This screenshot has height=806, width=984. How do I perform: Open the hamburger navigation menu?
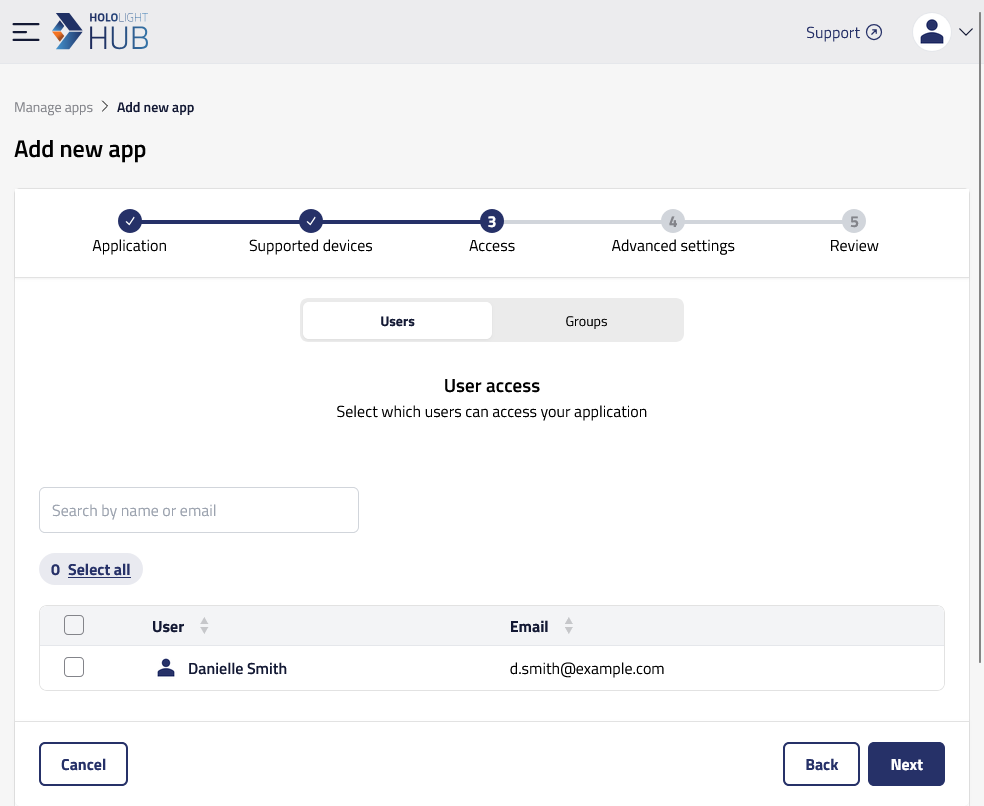click(26, 32)
